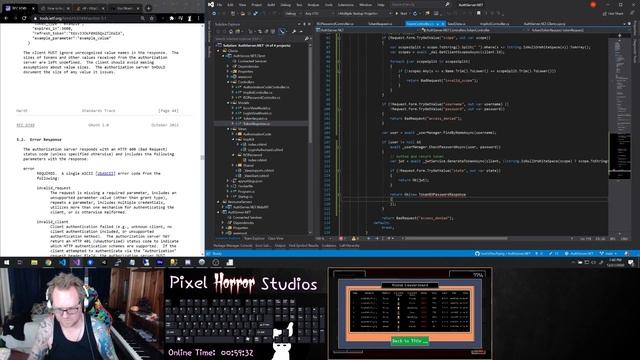Open the RFC 6749 link in browser
The image size is (640, 360).
(25, 125)
